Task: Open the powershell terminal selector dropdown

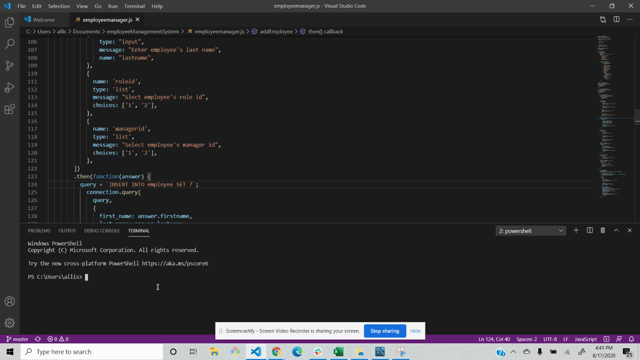Action: (x=531, y=231)
